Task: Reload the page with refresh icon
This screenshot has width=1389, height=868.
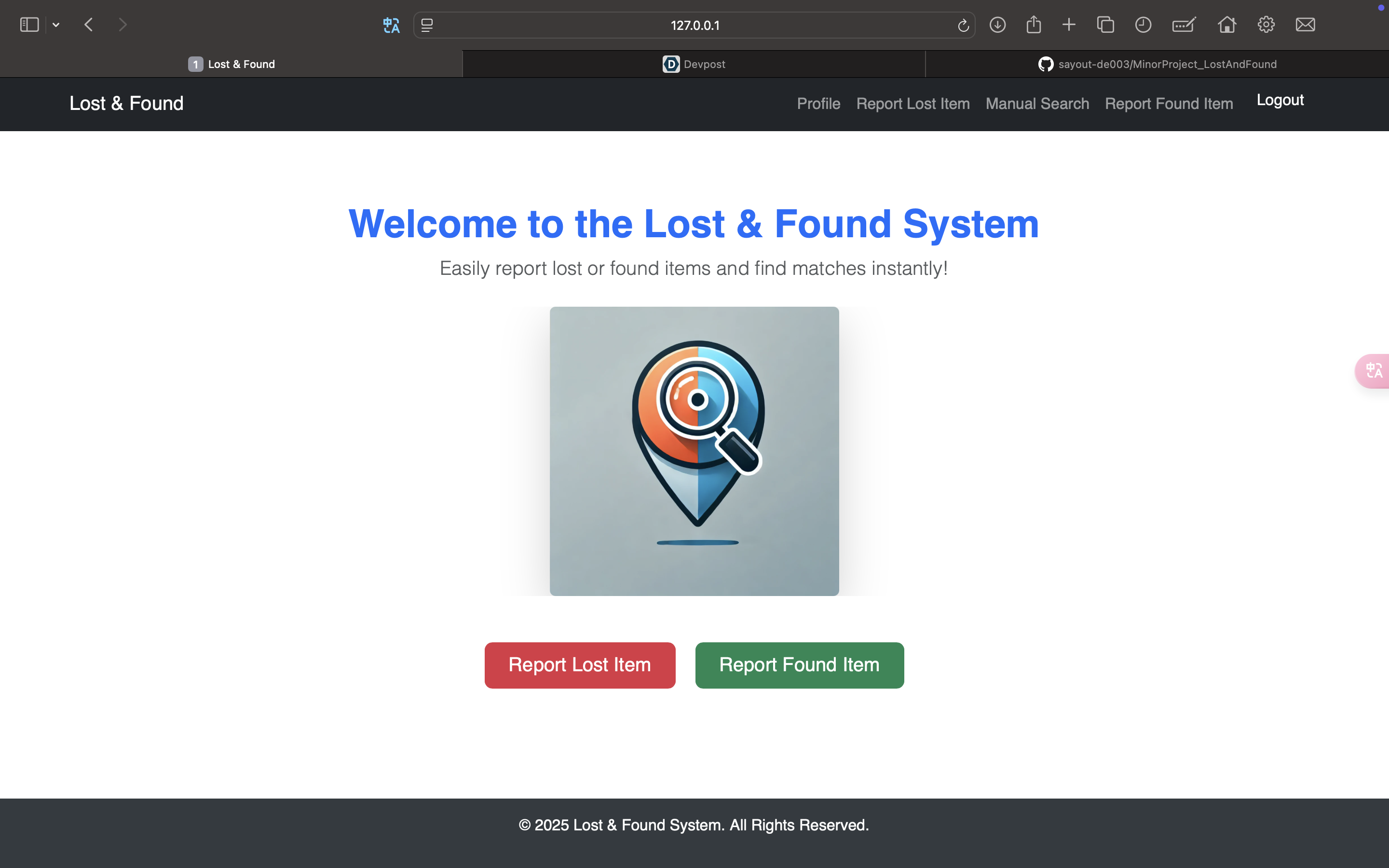Action: 963,25
